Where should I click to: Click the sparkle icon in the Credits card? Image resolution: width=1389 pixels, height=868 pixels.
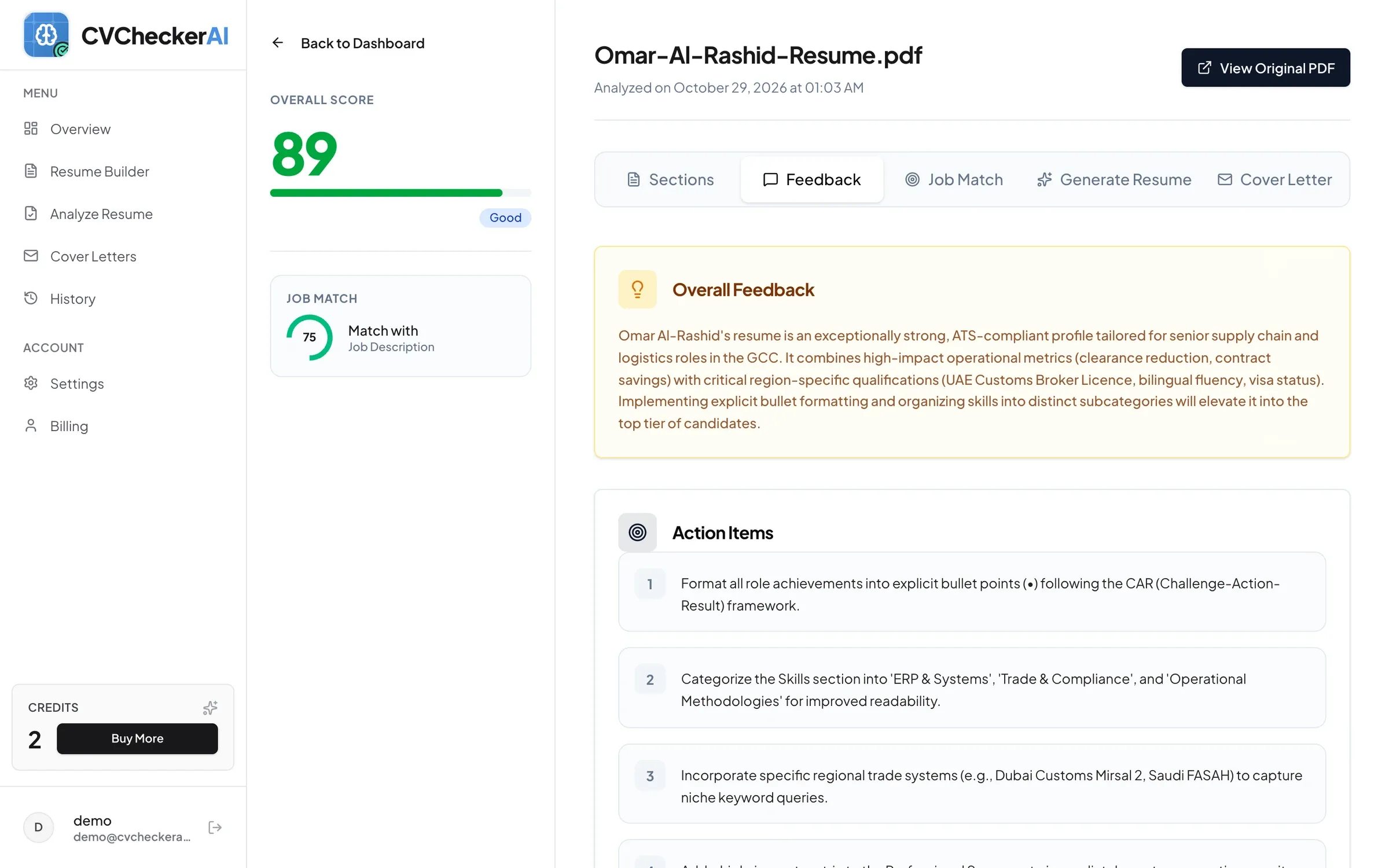coord(210,708)
